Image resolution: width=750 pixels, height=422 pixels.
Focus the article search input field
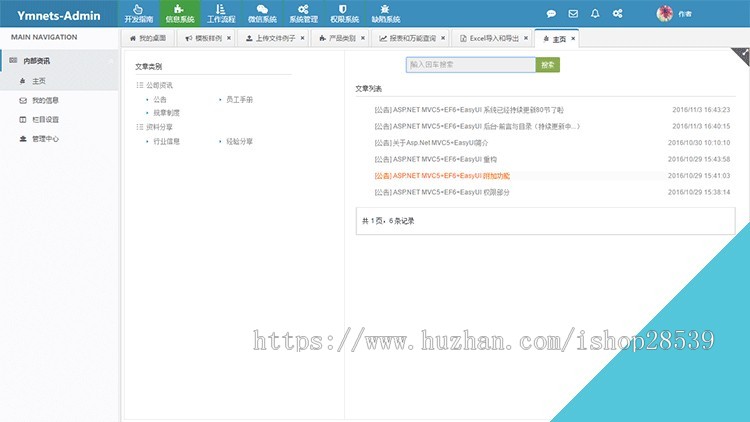pos(471,65)
